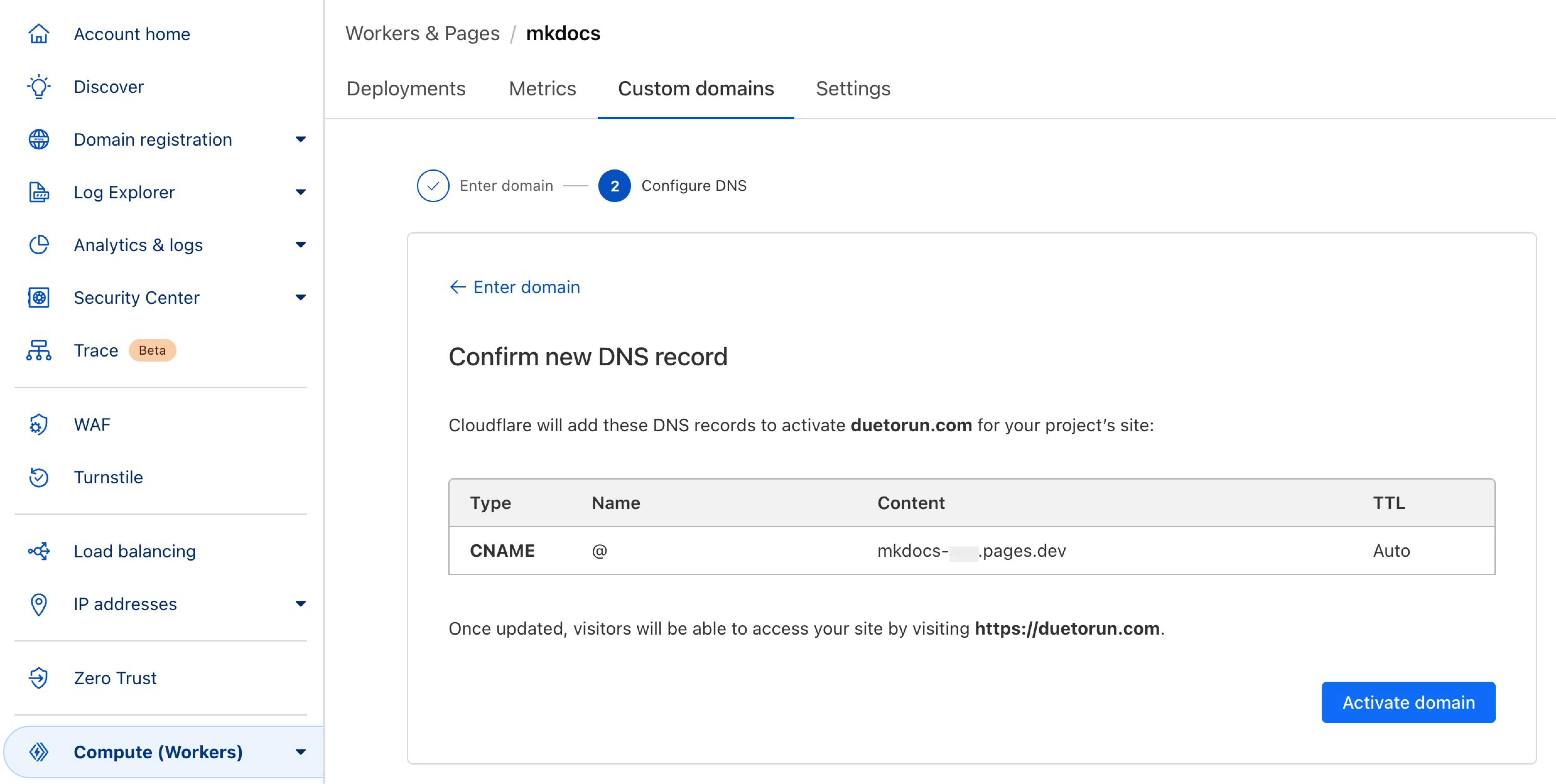1556x784 pixels.
Task: Select the Discover lightbulb icon
Action: 39,86
